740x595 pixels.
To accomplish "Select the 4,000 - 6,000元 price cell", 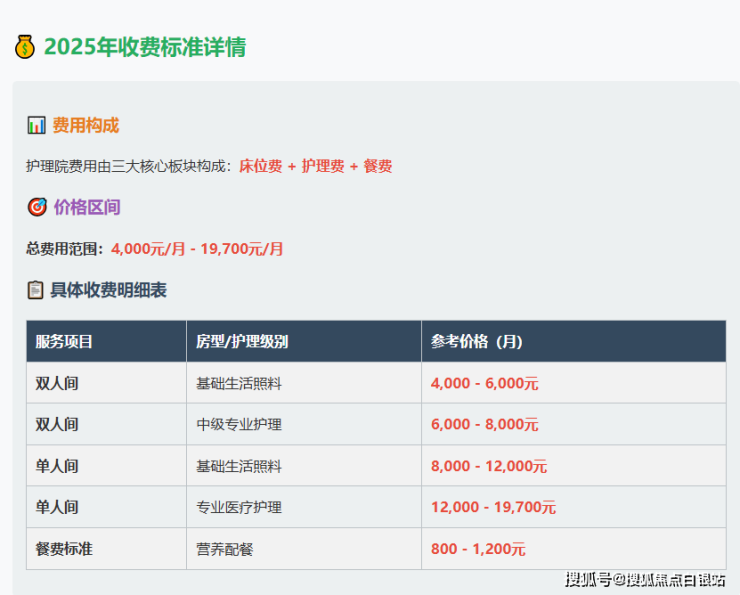I will 484,383.
